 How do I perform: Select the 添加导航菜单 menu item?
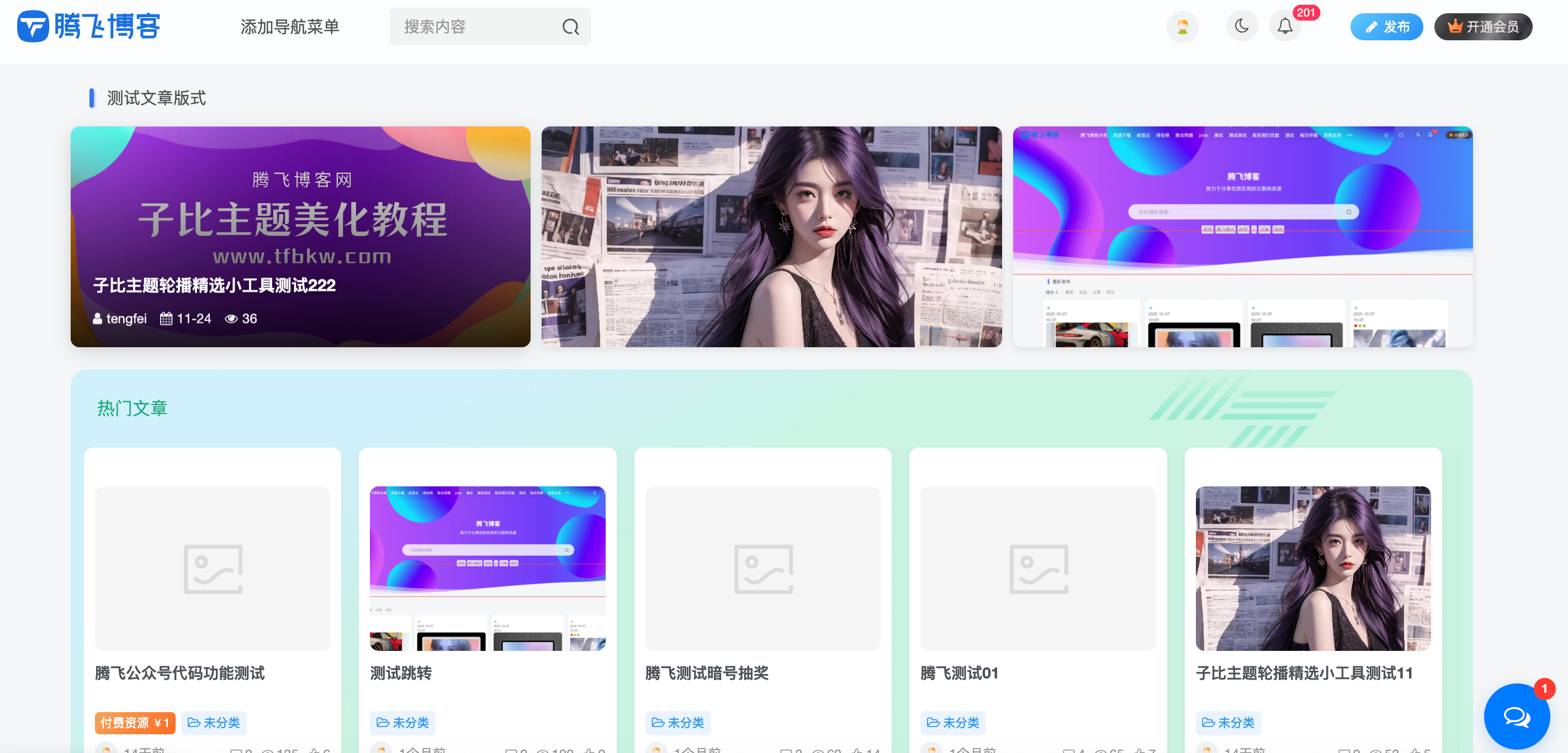(x=290, y=26)
